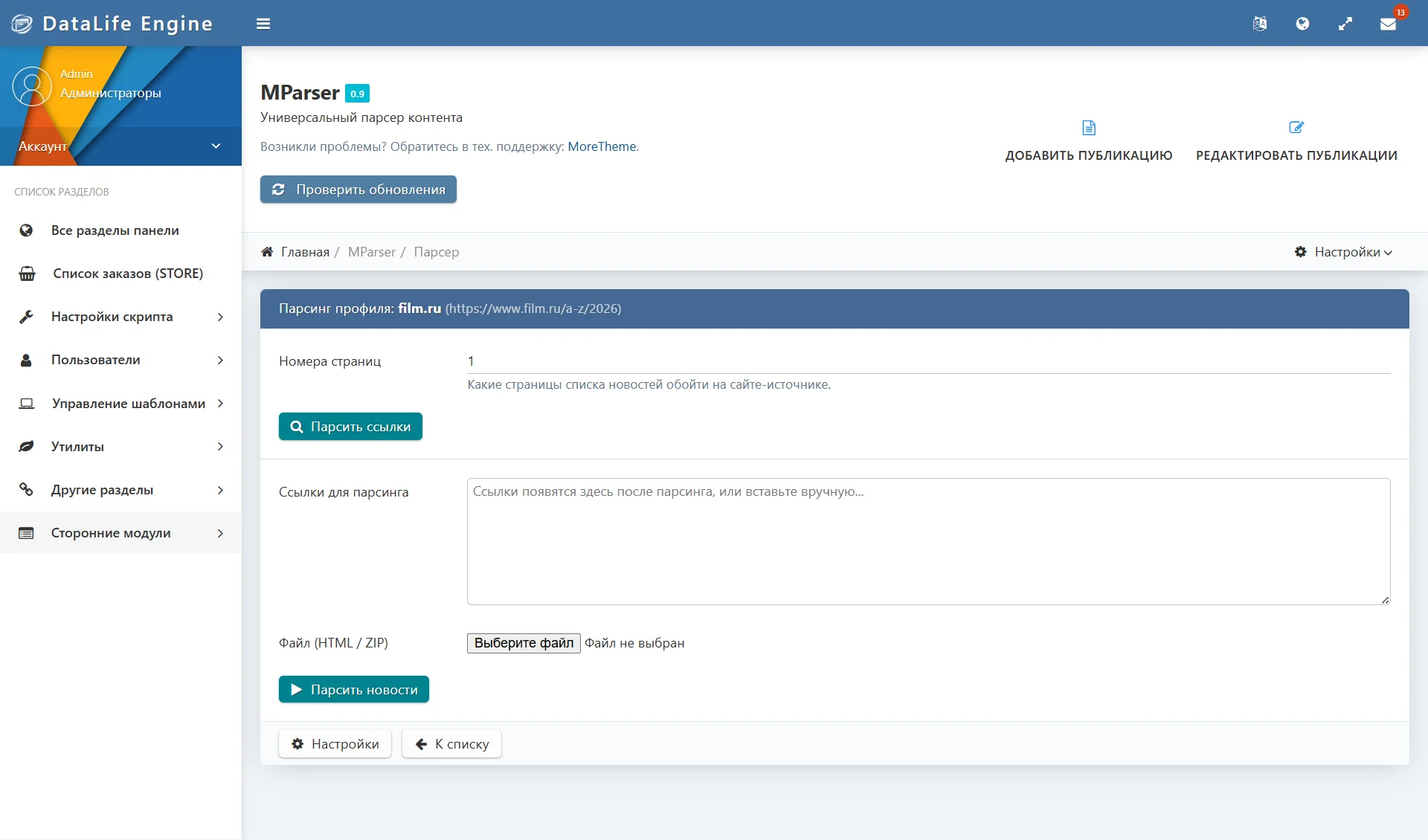The height and width of the screenshot is (840, 1428).
Task: Click the globe site icon in header
Action: pyautogui.click(x=1302, y=24)
